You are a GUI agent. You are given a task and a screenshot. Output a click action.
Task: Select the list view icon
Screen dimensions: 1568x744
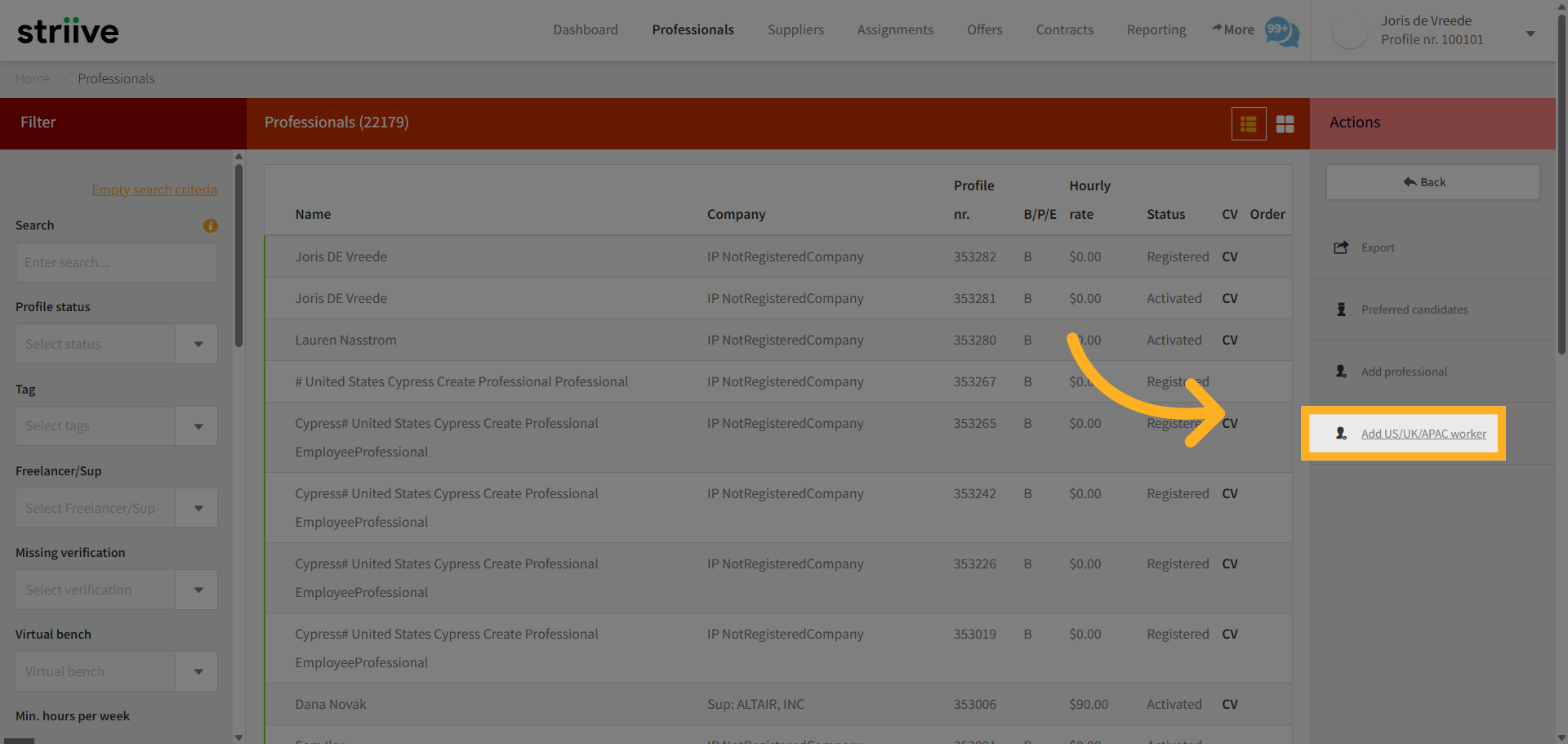click(1249, 123)
